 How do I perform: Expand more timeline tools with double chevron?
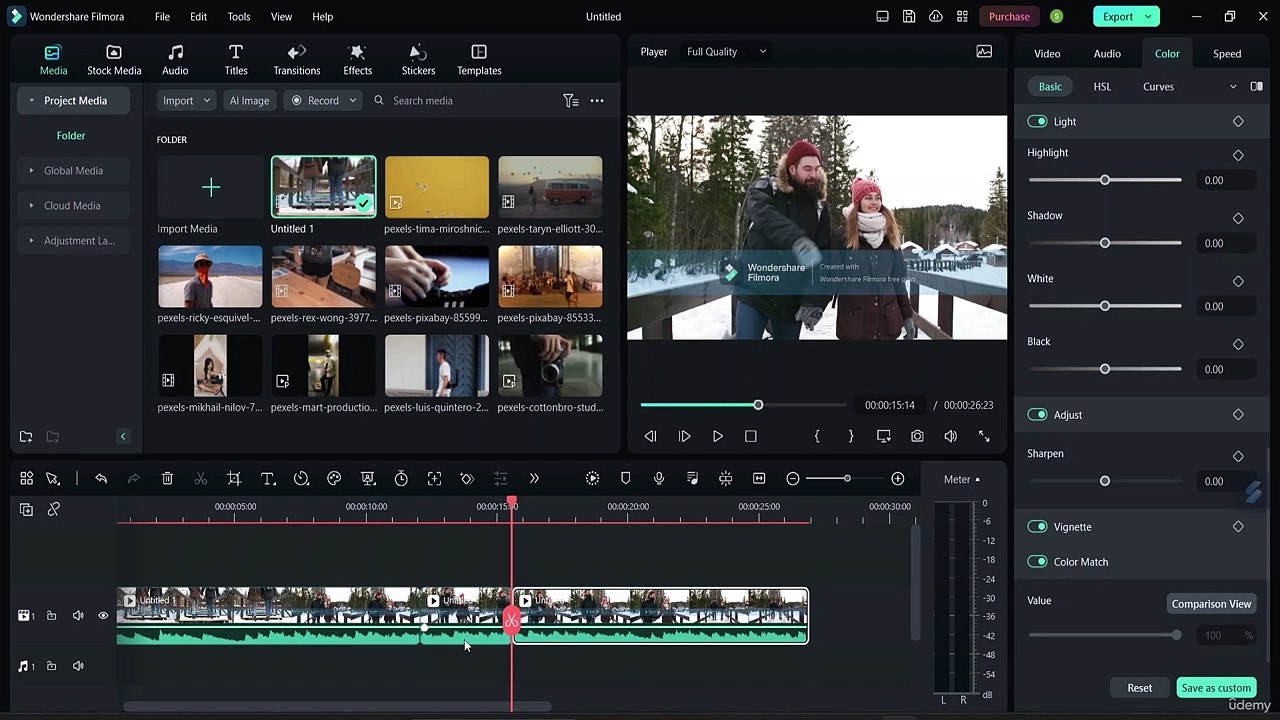click(534, 479)
